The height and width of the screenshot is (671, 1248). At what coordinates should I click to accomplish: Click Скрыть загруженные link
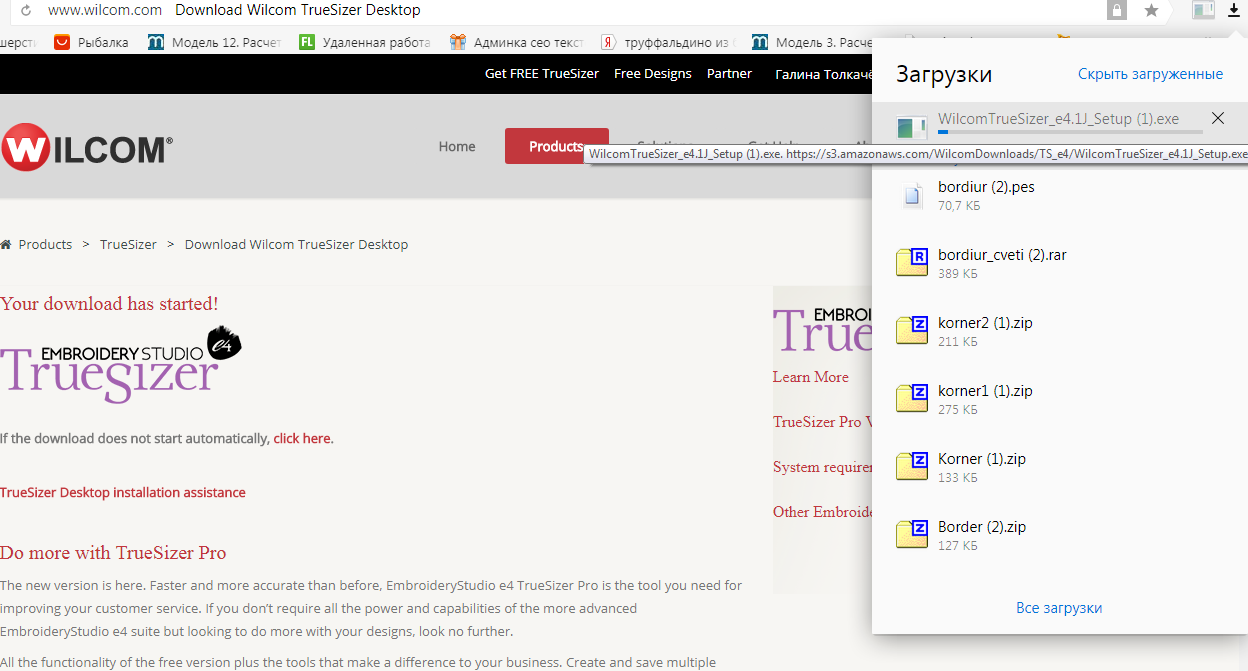pyautogui.click(x=1150, y=74)
